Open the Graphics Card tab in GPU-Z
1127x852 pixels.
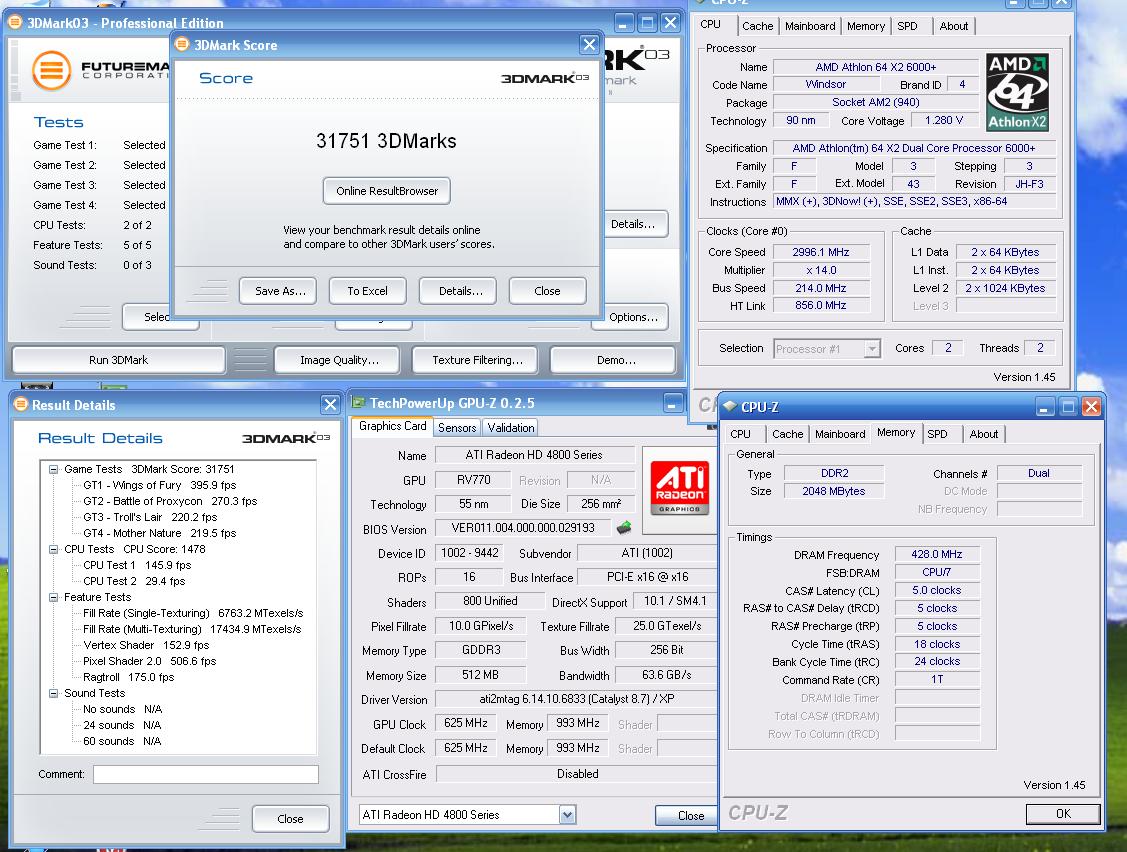pyautogui.click(x=392, y=426)
